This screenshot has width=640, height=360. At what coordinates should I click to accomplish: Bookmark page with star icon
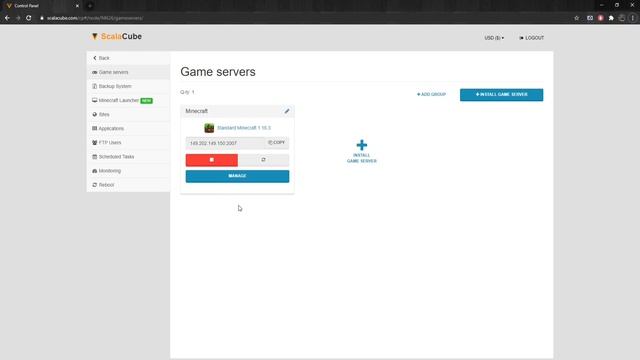[x=576, y=18]
